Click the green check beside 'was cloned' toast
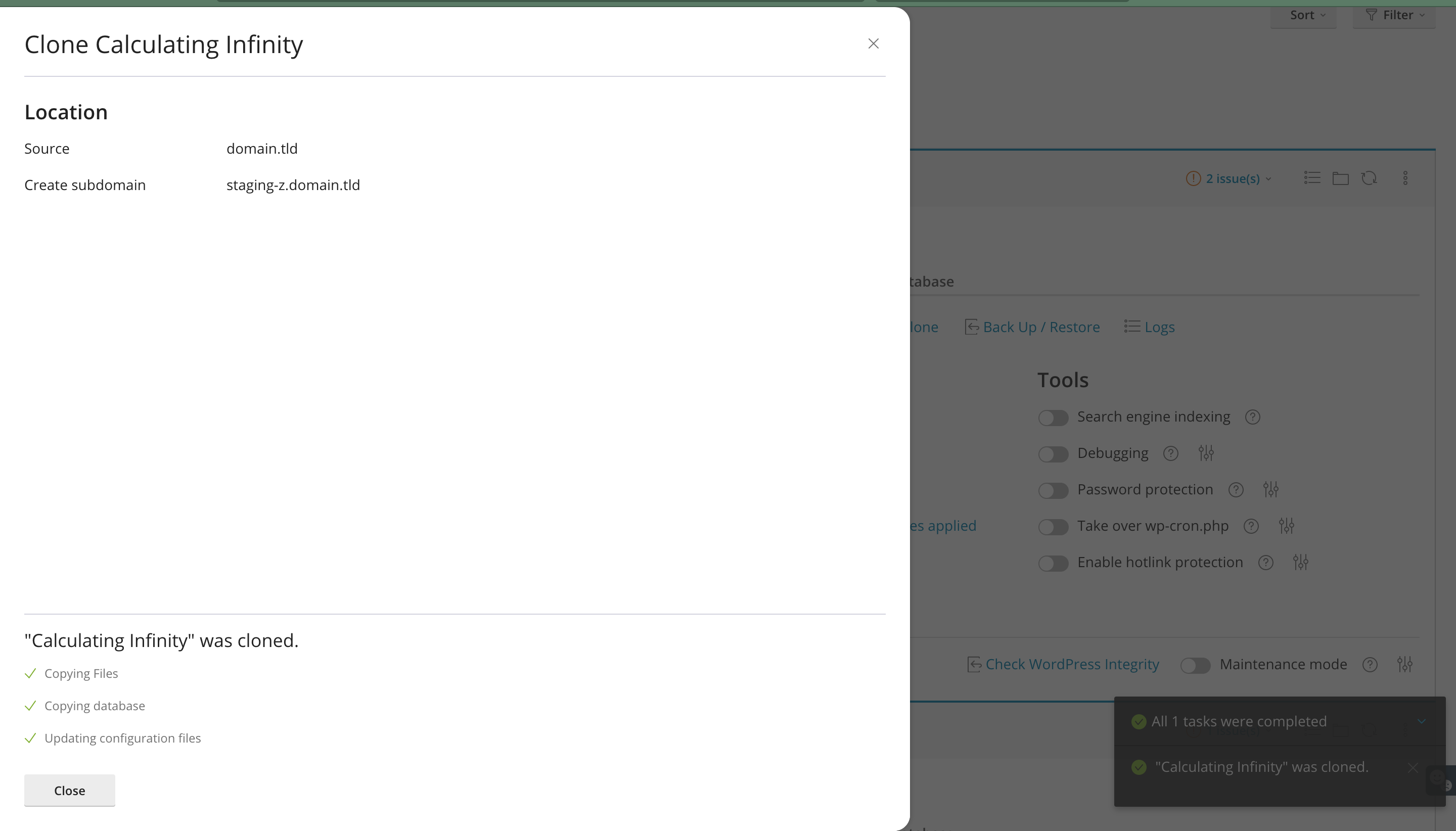Screen dimensions: 1456x831 click(x=1139, y=767)
